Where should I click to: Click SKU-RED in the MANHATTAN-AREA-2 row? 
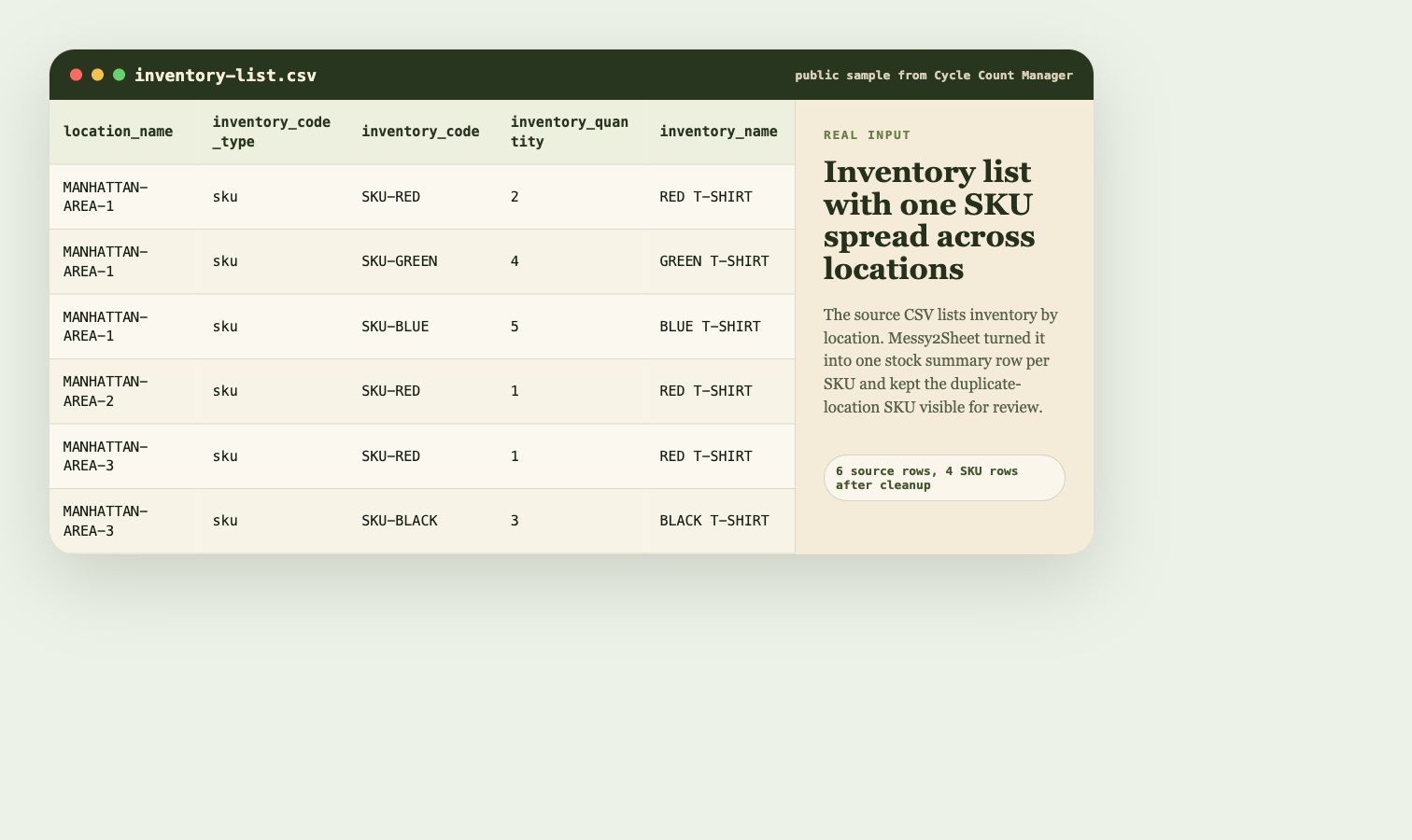coord(422,391)
